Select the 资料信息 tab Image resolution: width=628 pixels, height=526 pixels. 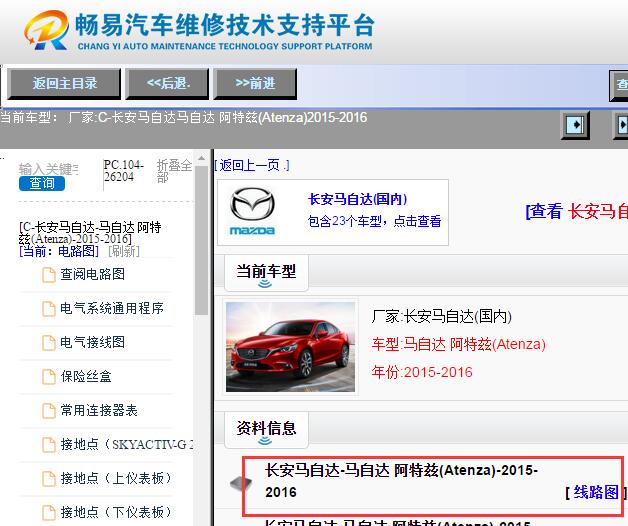pyautogui.click(x=266, y=430)
